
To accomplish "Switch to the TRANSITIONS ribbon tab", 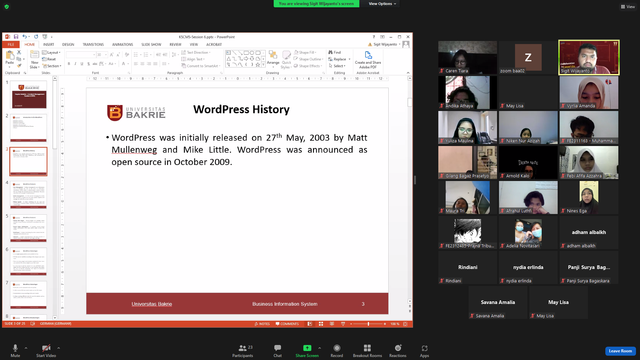I will [93, 44].
